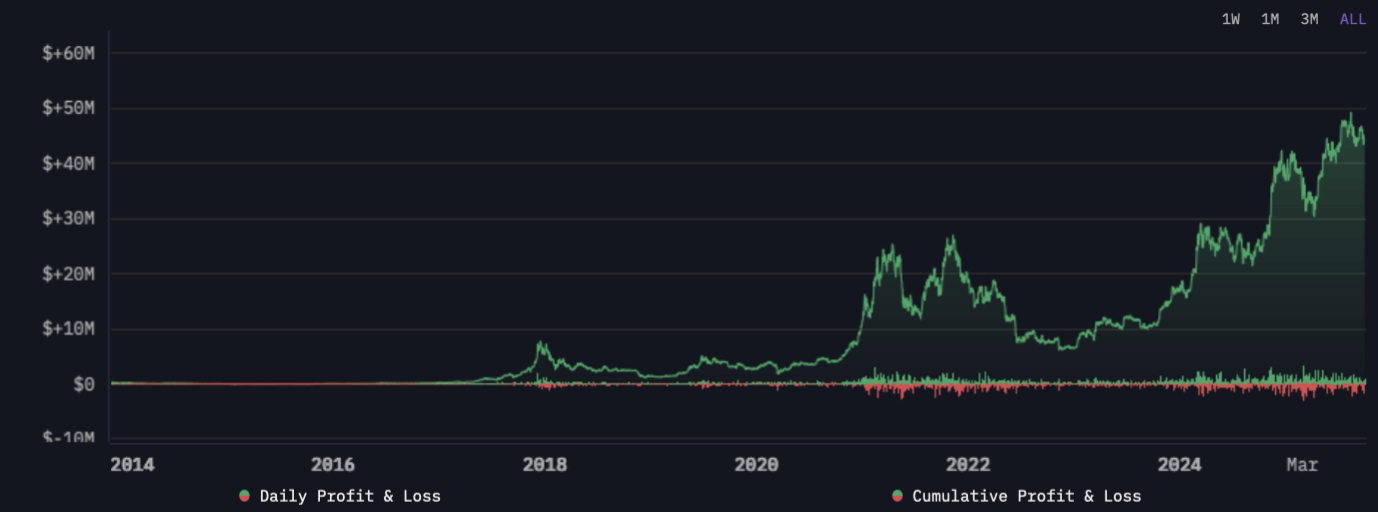This screenshot has height=512, width=1378.
Task: Switch to the 1M time range
Action: tap(1270, 19)
